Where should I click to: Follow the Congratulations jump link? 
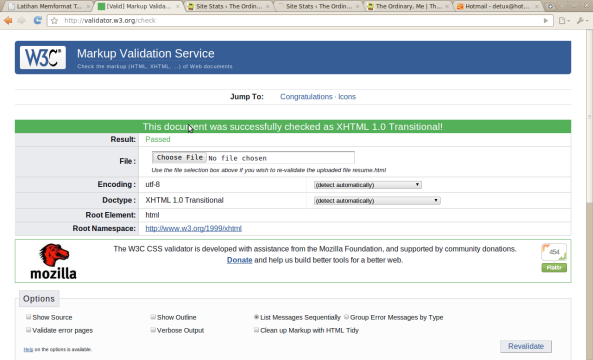pyautogui.click(x=306, y=97)
